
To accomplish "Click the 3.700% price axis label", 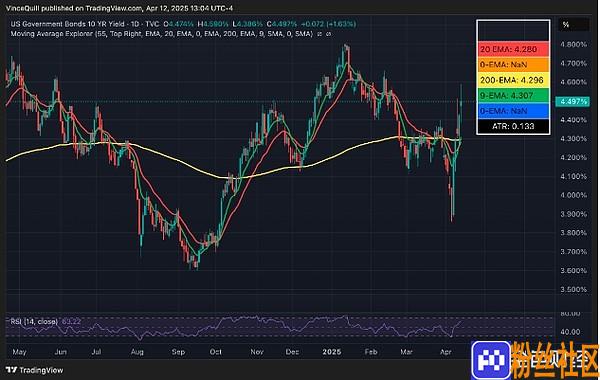I will (574, 252).
